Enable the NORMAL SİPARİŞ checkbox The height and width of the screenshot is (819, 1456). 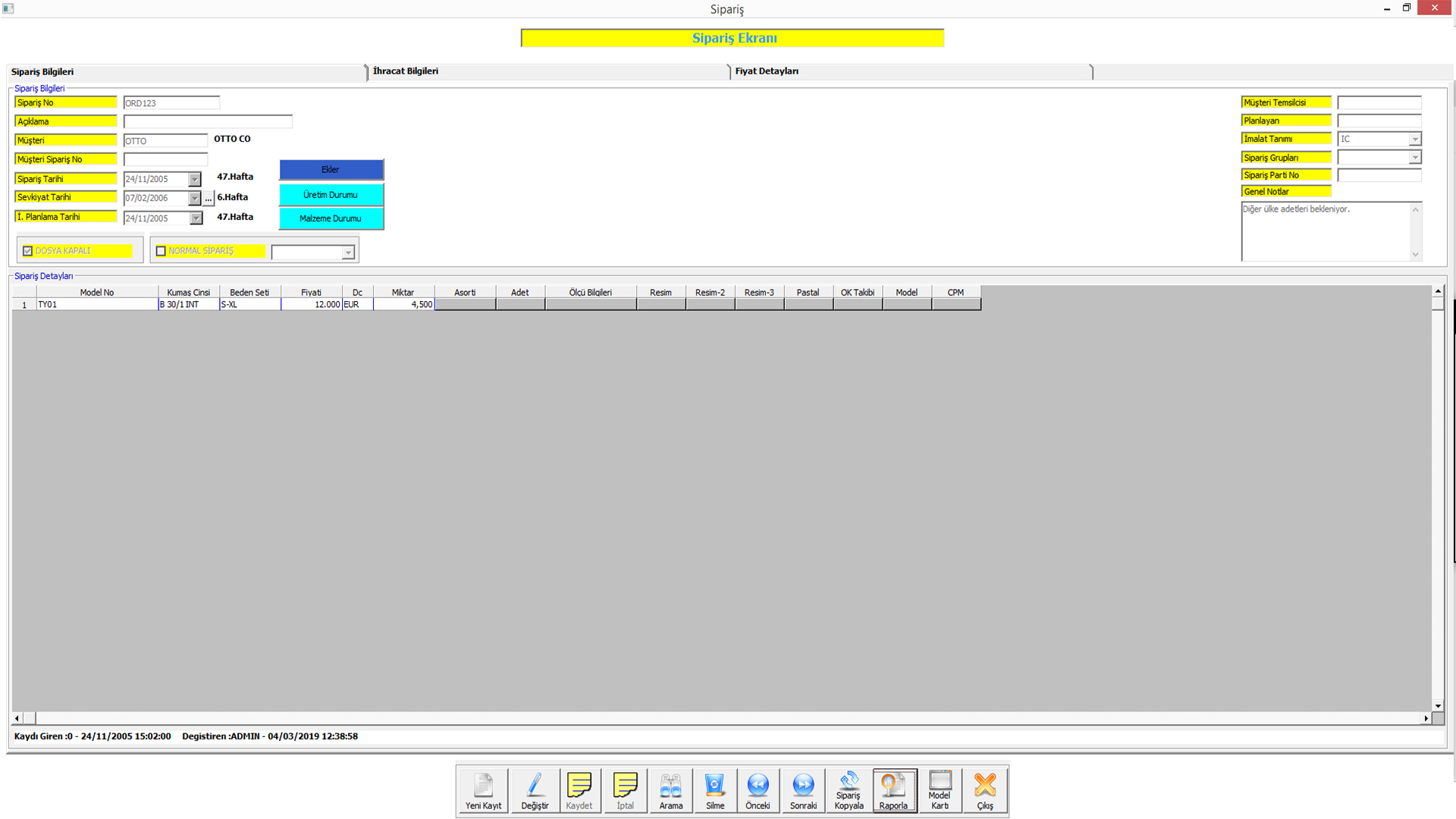[161, 251]
